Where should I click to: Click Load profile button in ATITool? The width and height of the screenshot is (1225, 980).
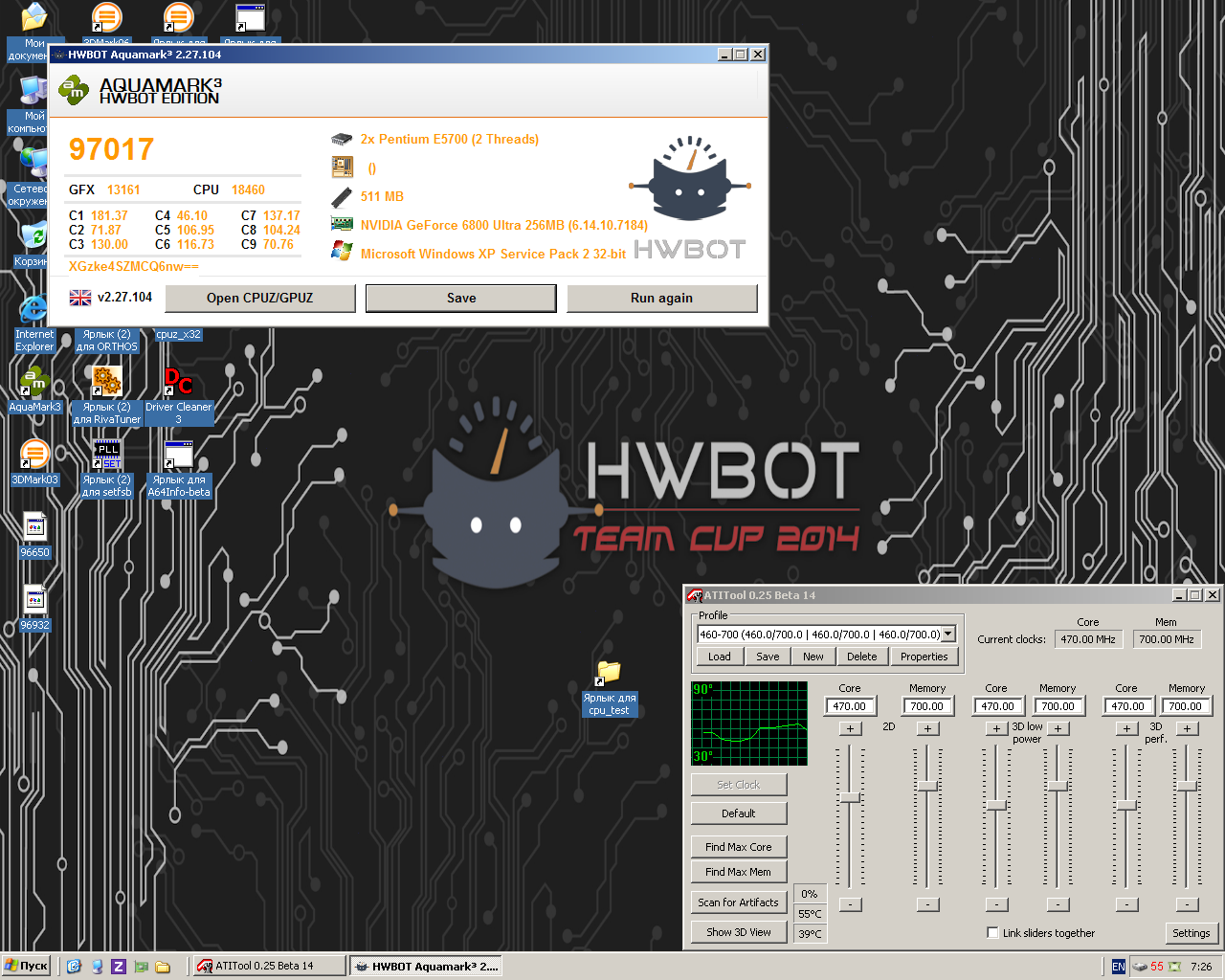(x=720, y=657)
